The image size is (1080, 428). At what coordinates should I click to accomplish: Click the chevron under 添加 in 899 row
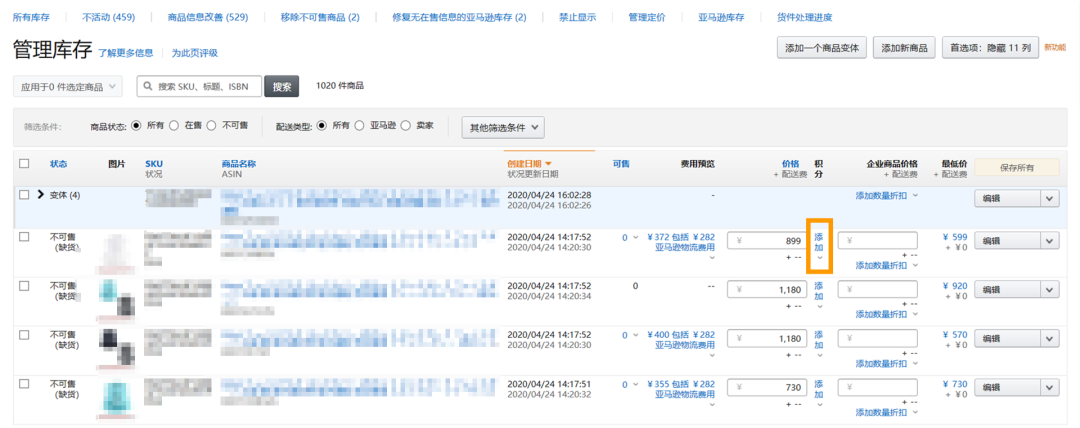819,258
